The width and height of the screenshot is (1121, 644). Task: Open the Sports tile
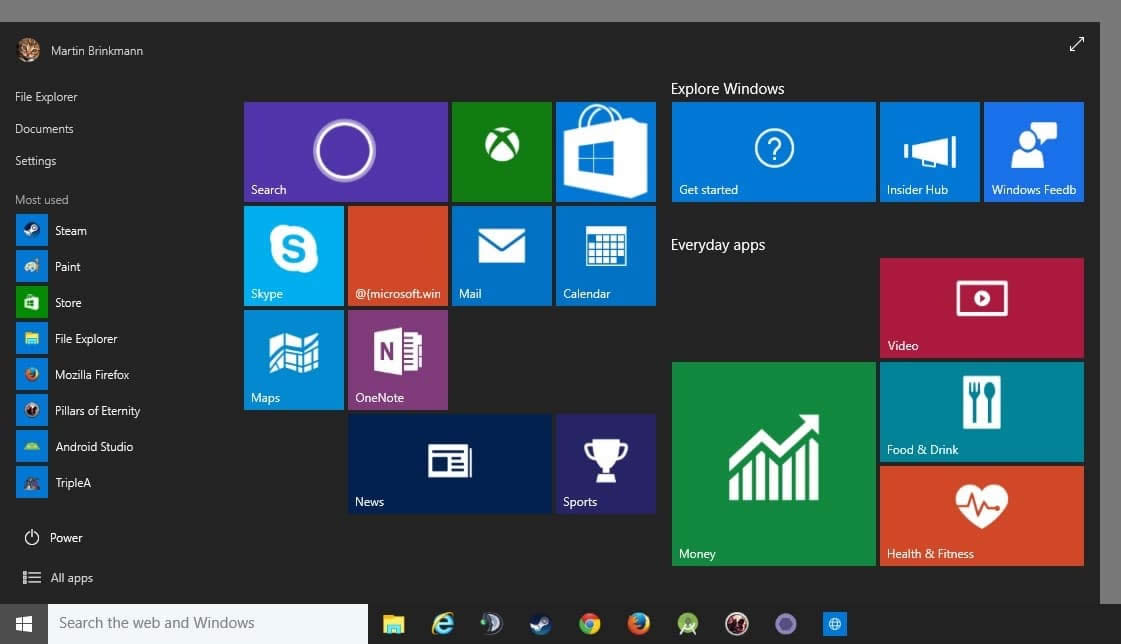[x=605, y=463]
